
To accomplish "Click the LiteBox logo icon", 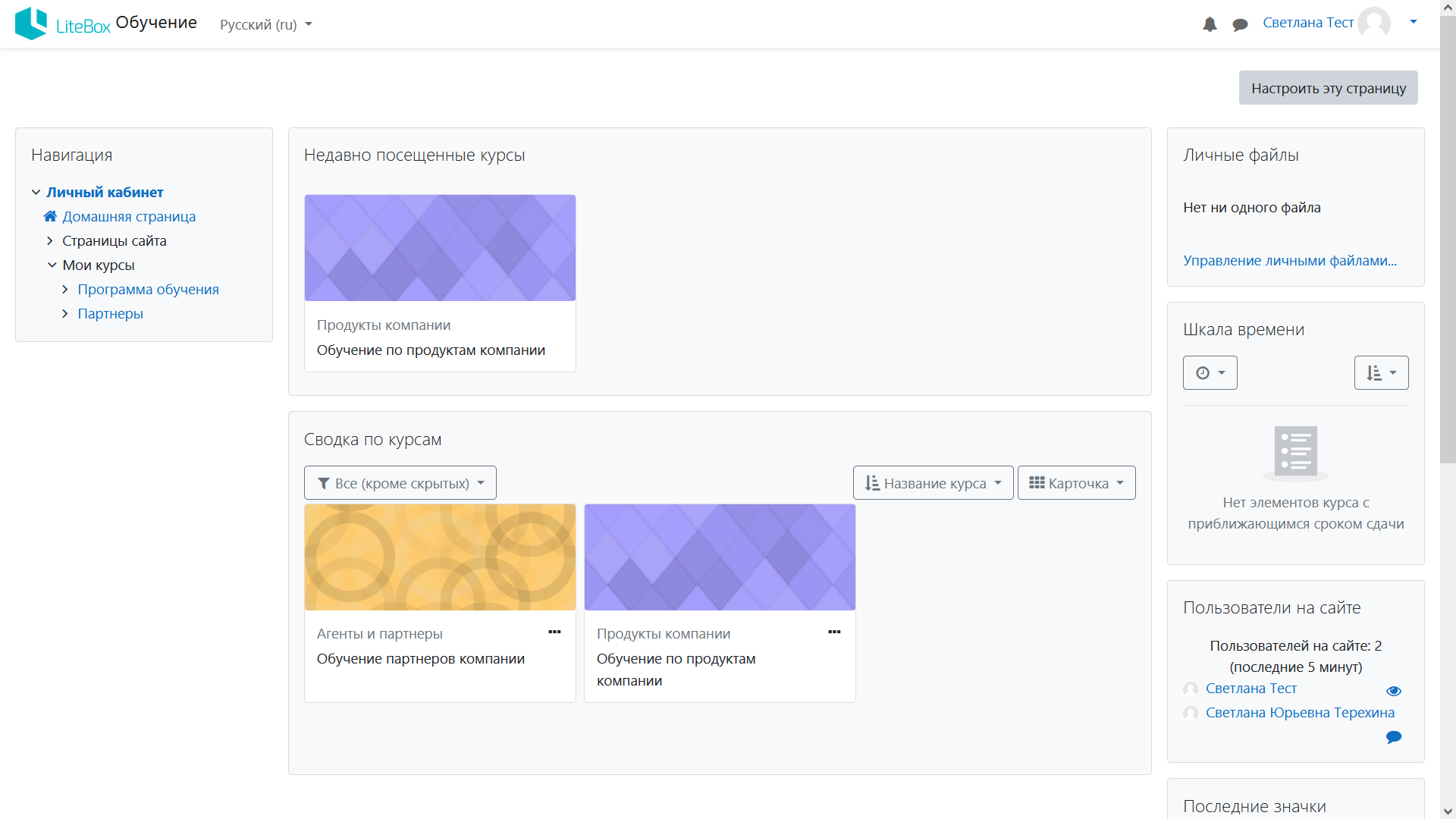I will (x=31, y=24).
